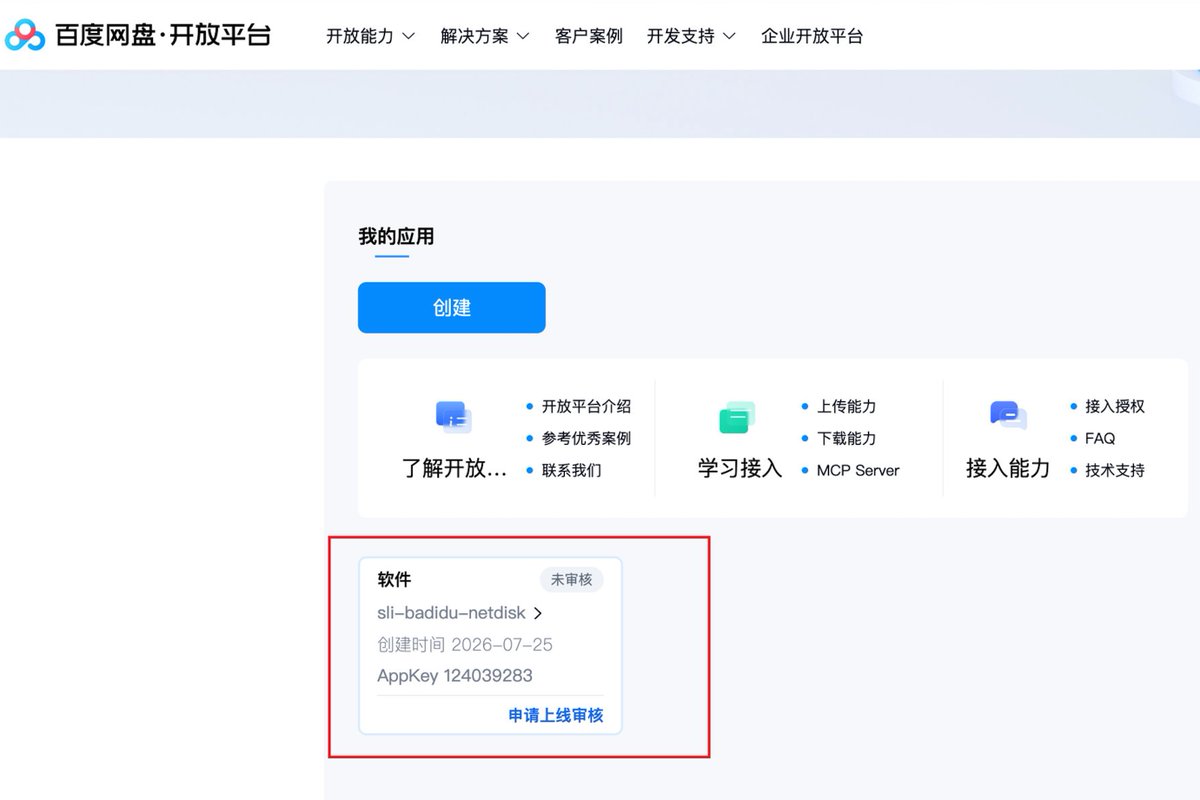Image resolution: width=1200 pixels, height=800 pixels.
Task: Click the 未审核 status badge
Action: click(x=572, y=580)
